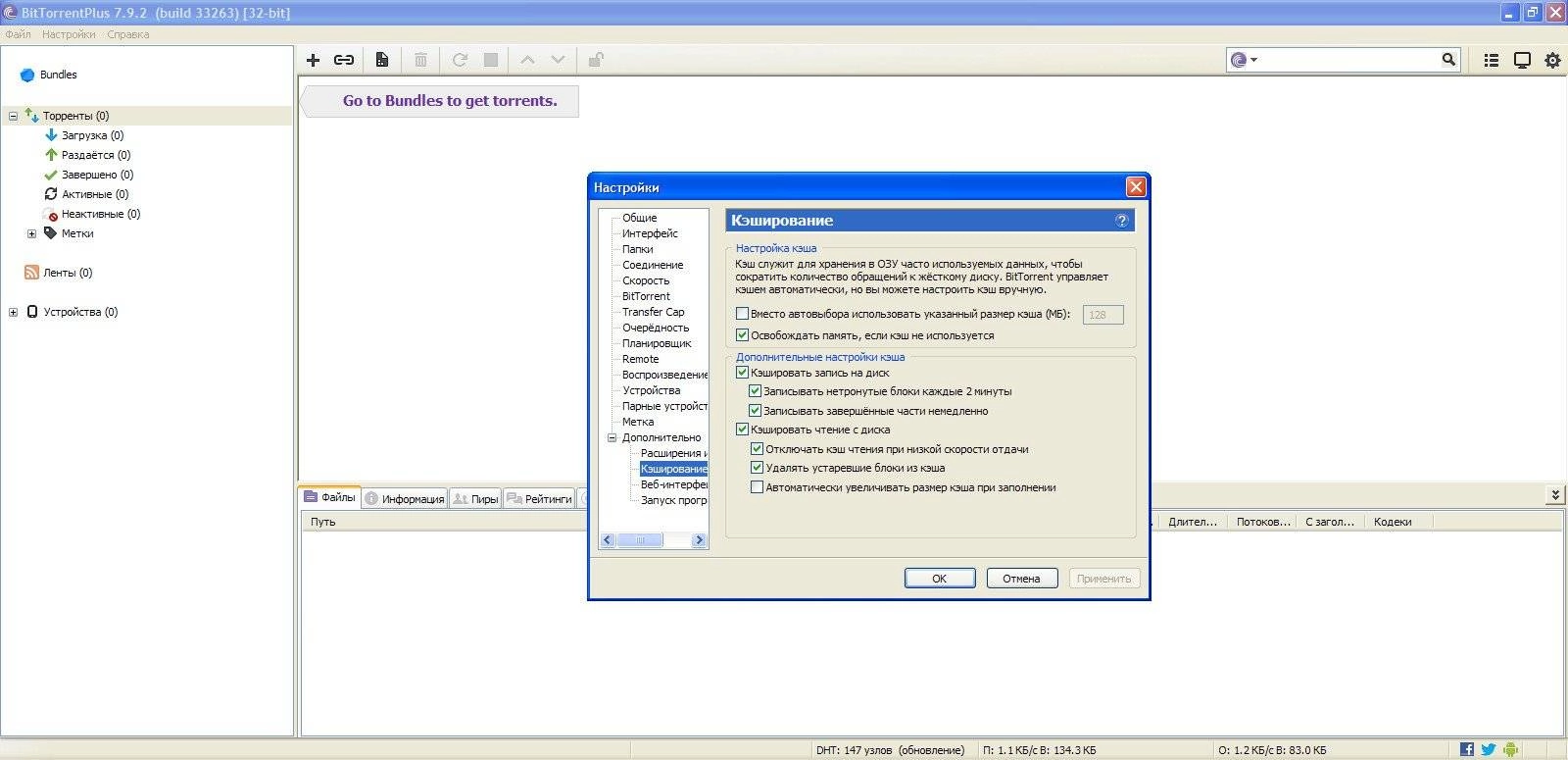This screenshot has width=1568, height=760.
Task: Switch to the Файлы tab
Action: (330, 497)
